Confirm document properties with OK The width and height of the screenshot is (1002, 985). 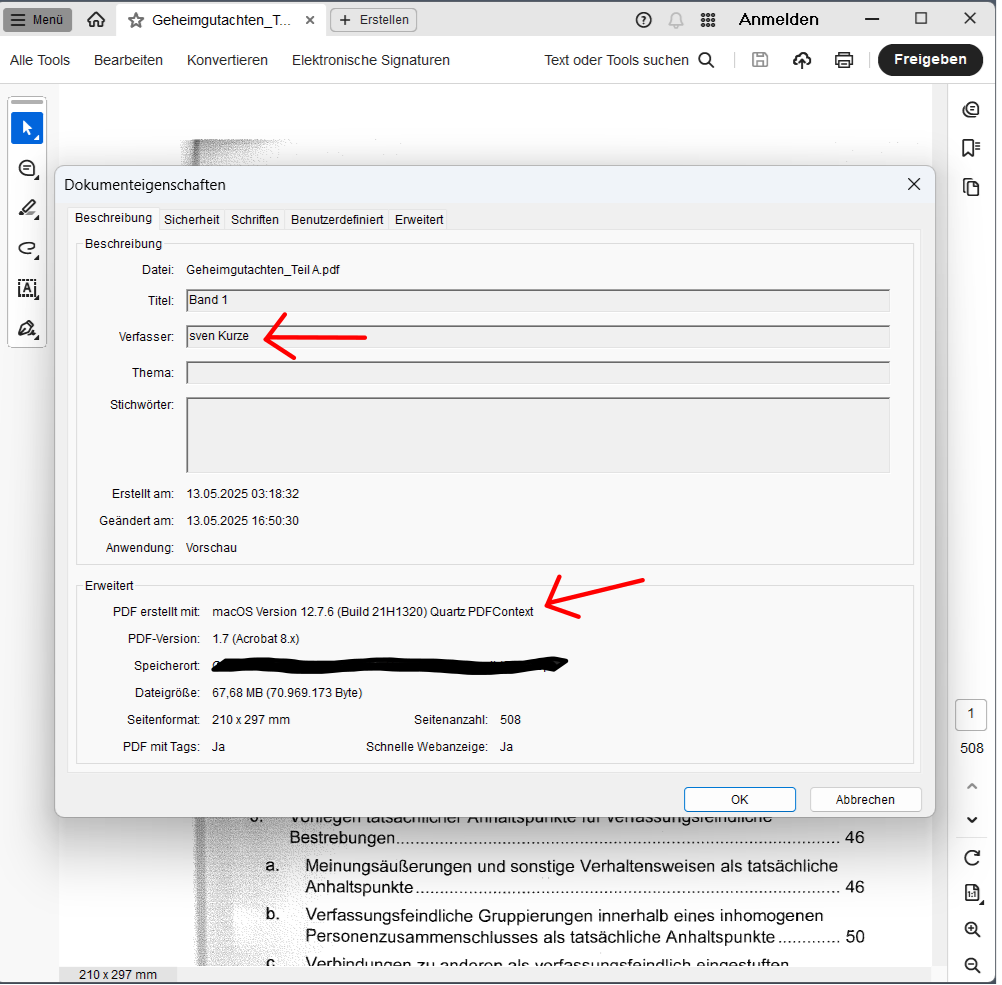point(739,799)
